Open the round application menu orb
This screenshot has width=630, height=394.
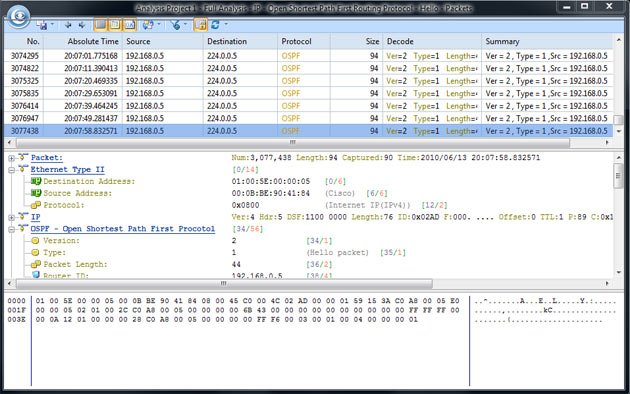(x=18, y=16)
